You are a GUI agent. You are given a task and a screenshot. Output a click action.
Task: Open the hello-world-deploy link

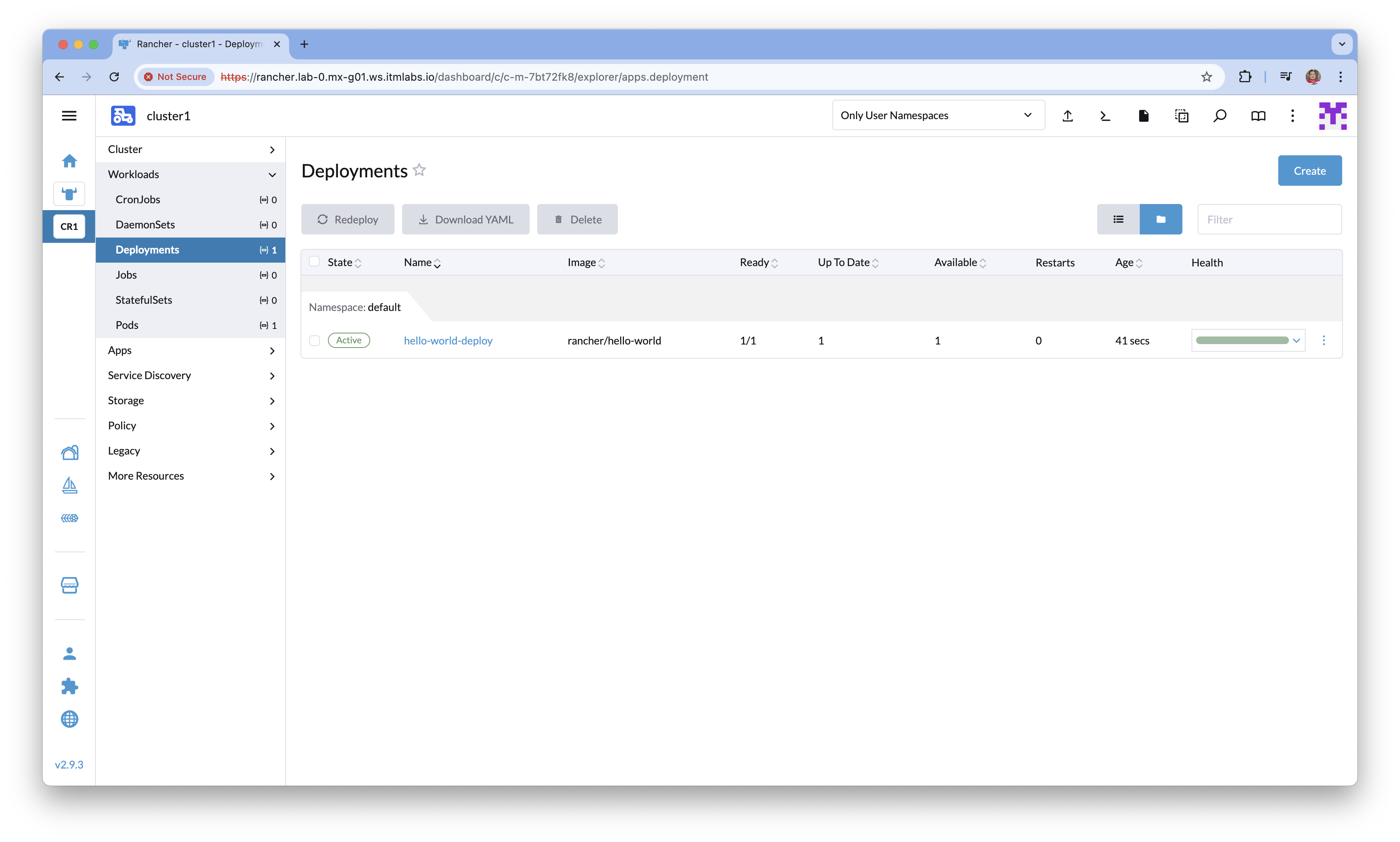pyautogui.click(x=448, y=340)
